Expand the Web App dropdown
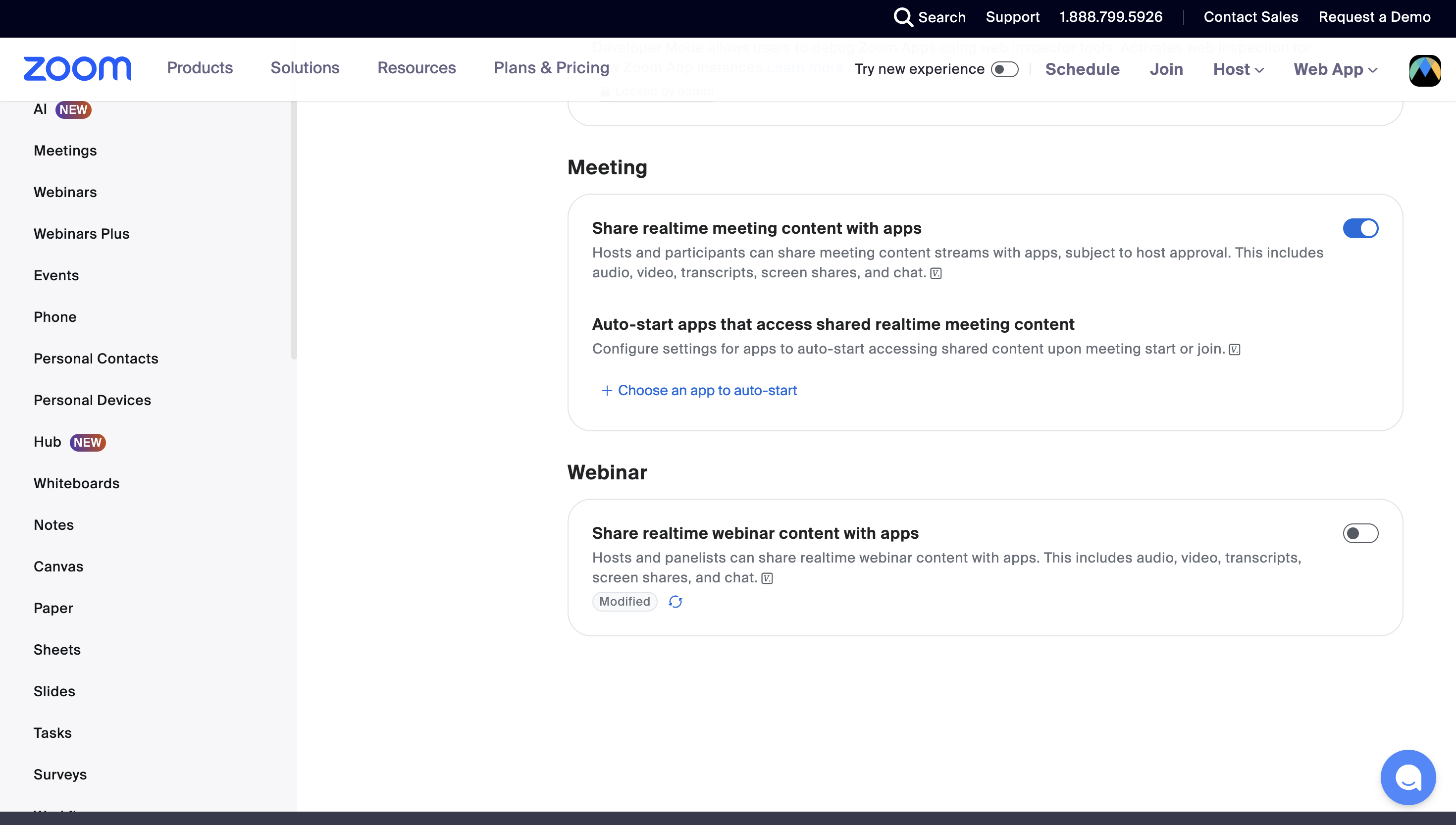Image resolution: width=1456 pixels, height=825 pixels. pyautogui.click(x=1335, y=69)
